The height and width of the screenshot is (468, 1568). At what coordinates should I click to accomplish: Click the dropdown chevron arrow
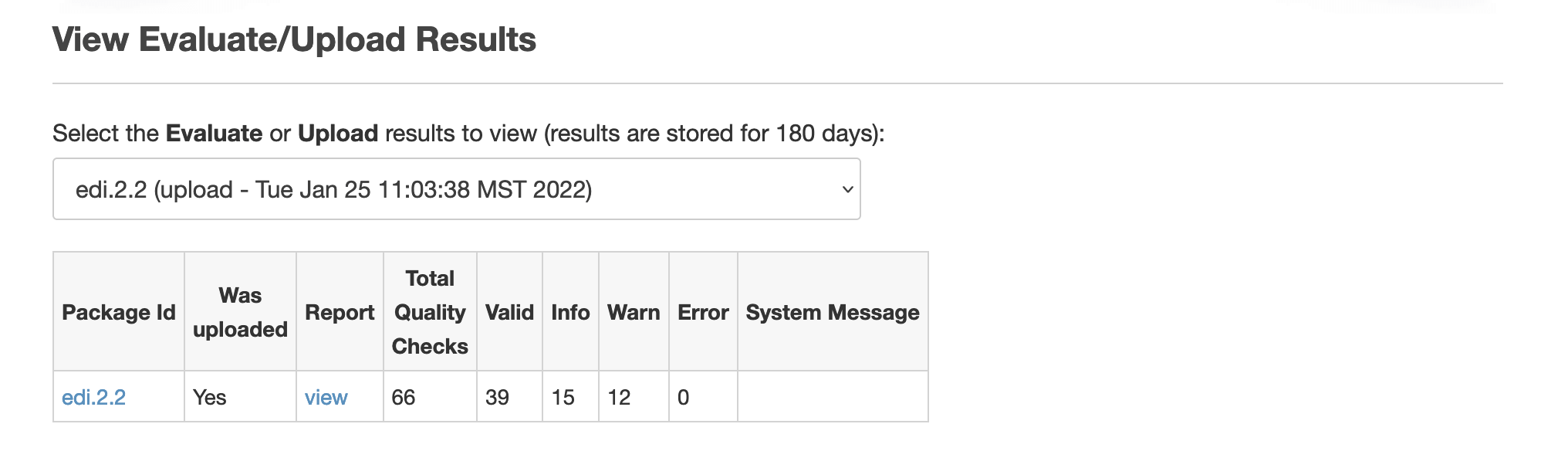pyautogui.click(x=847, y=189)
